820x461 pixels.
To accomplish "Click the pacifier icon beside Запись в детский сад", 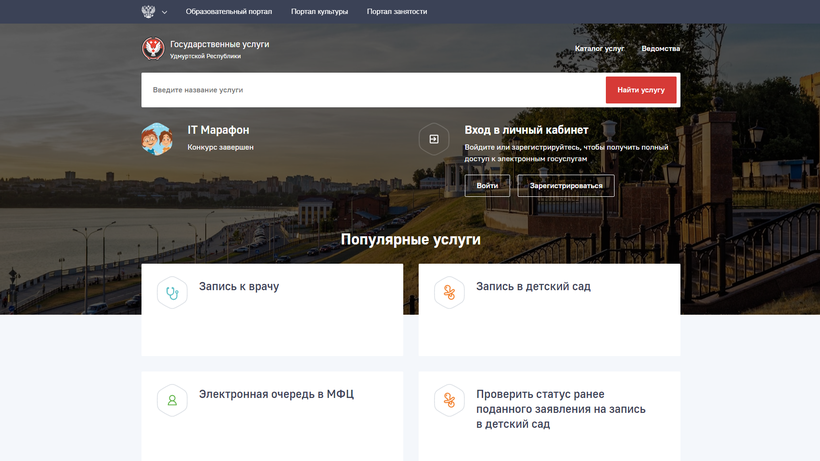I will (x=449, y=293).
